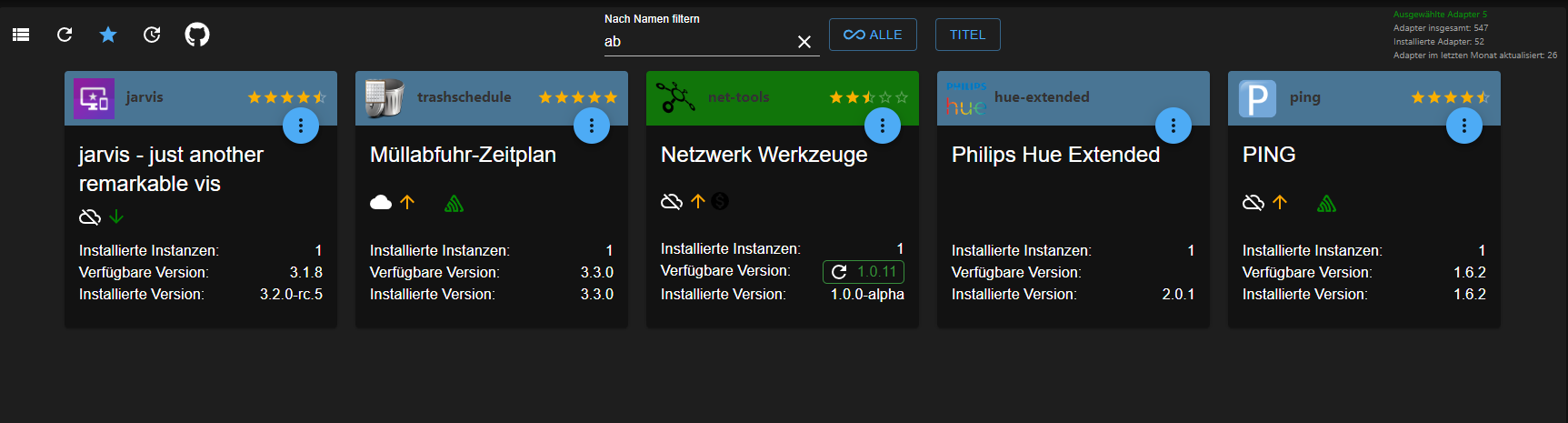The height and width of the screenshot is (423, 1568).
Task: Toggle the favorites star filter
Action: tap(108, 35)
